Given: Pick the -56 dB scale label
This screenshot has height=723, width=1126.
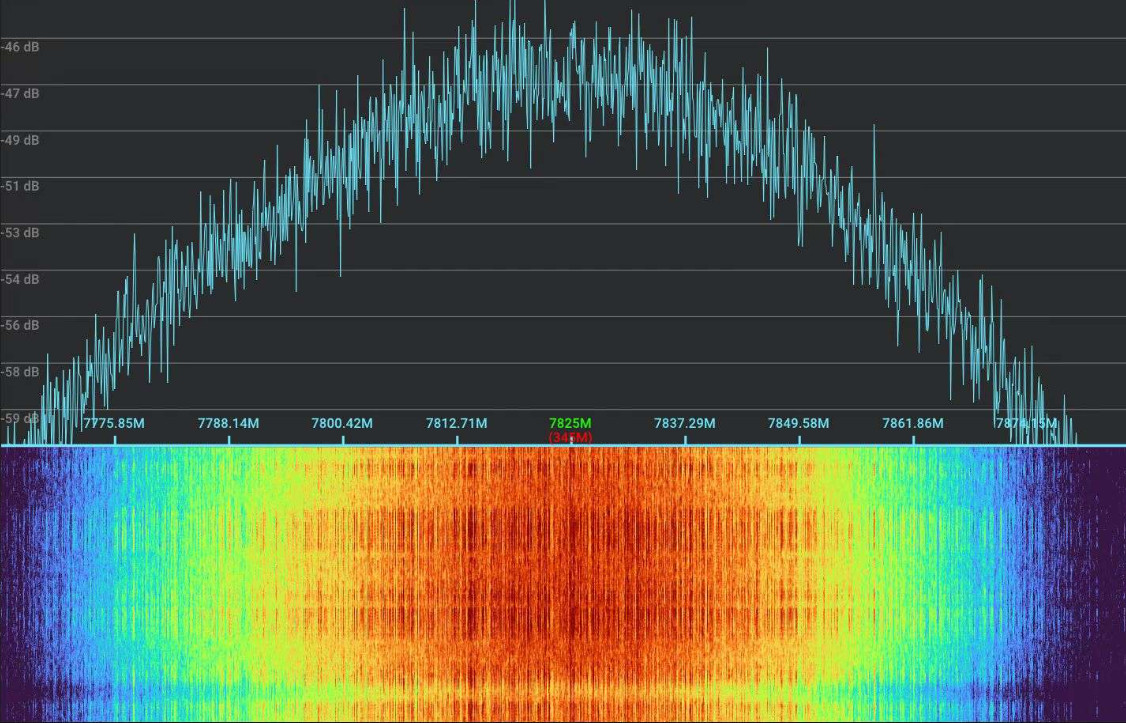Looking at the screenshot, I should point(20,325).
